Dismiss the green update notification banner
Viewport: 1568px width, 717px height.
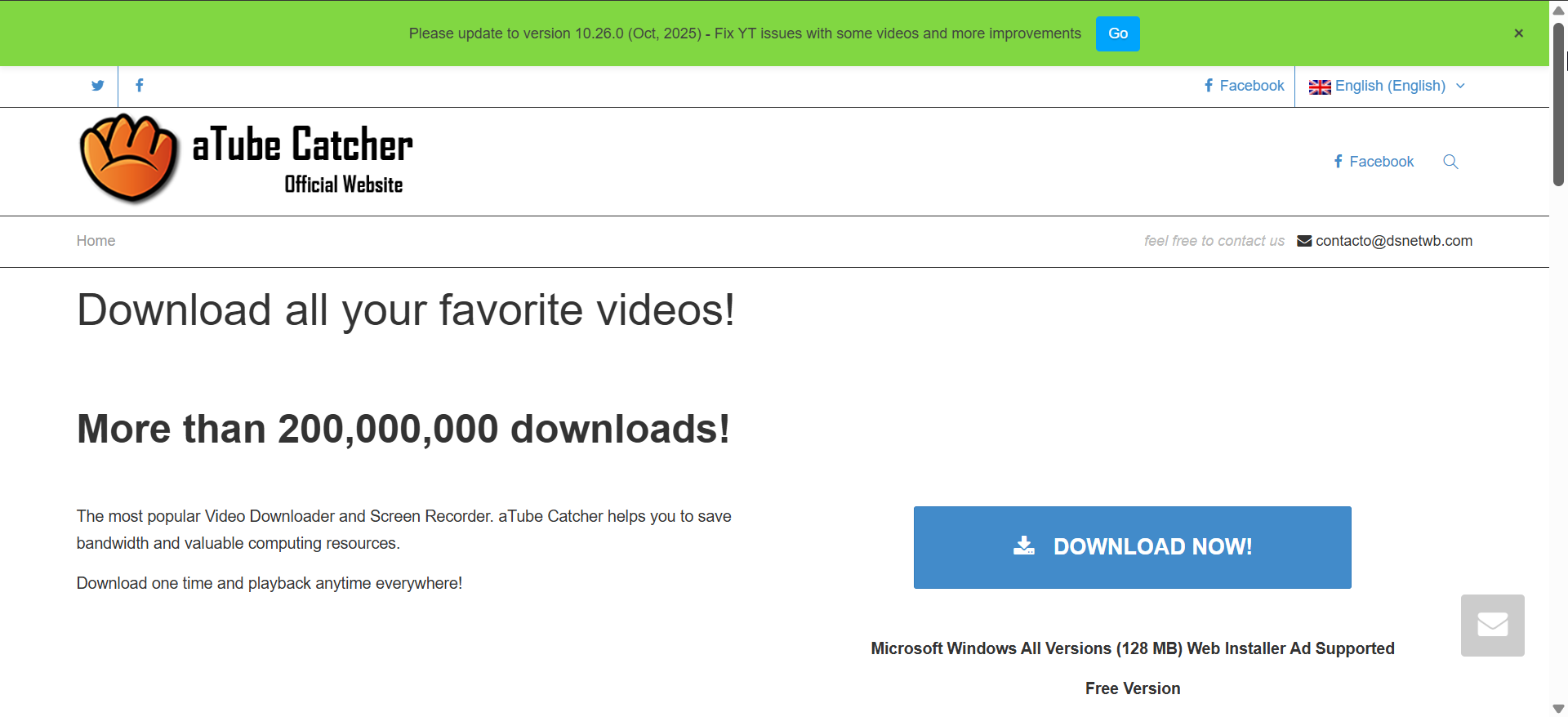click(1519, 33)
